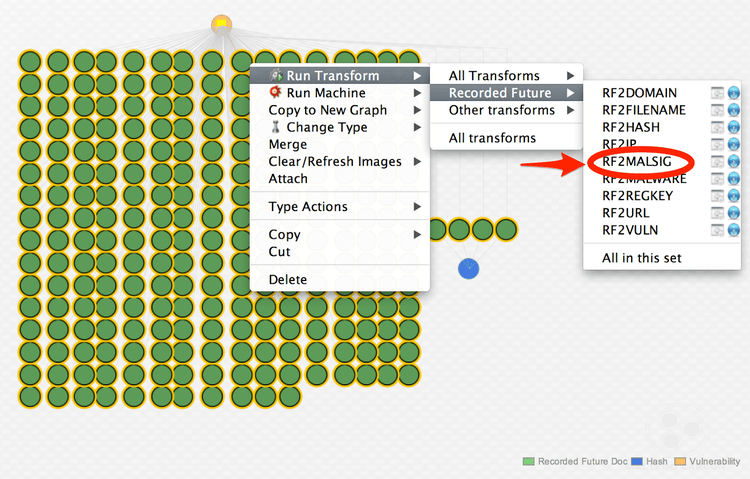Image resolution: width=750 pixels, height=479 pixels.
Task: Choose Merge from the context menu
Action: point(288,144)
